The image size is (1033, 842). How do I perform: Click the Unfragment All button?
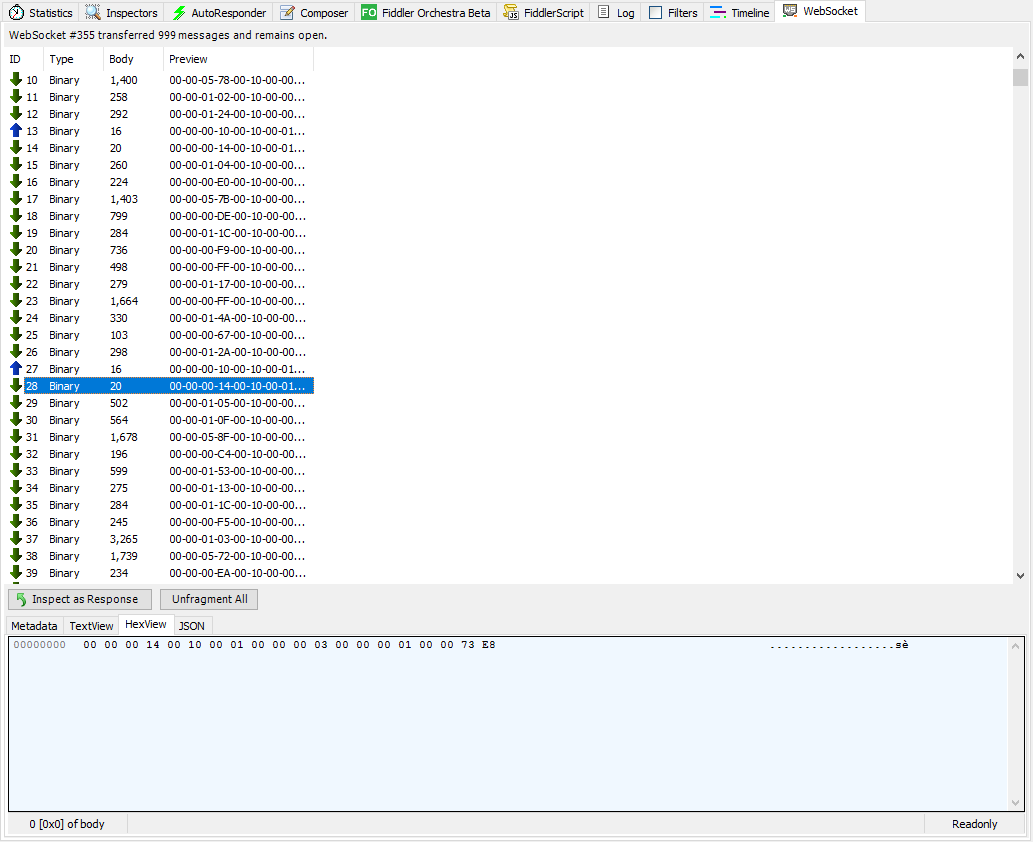(x=209, y=599)
